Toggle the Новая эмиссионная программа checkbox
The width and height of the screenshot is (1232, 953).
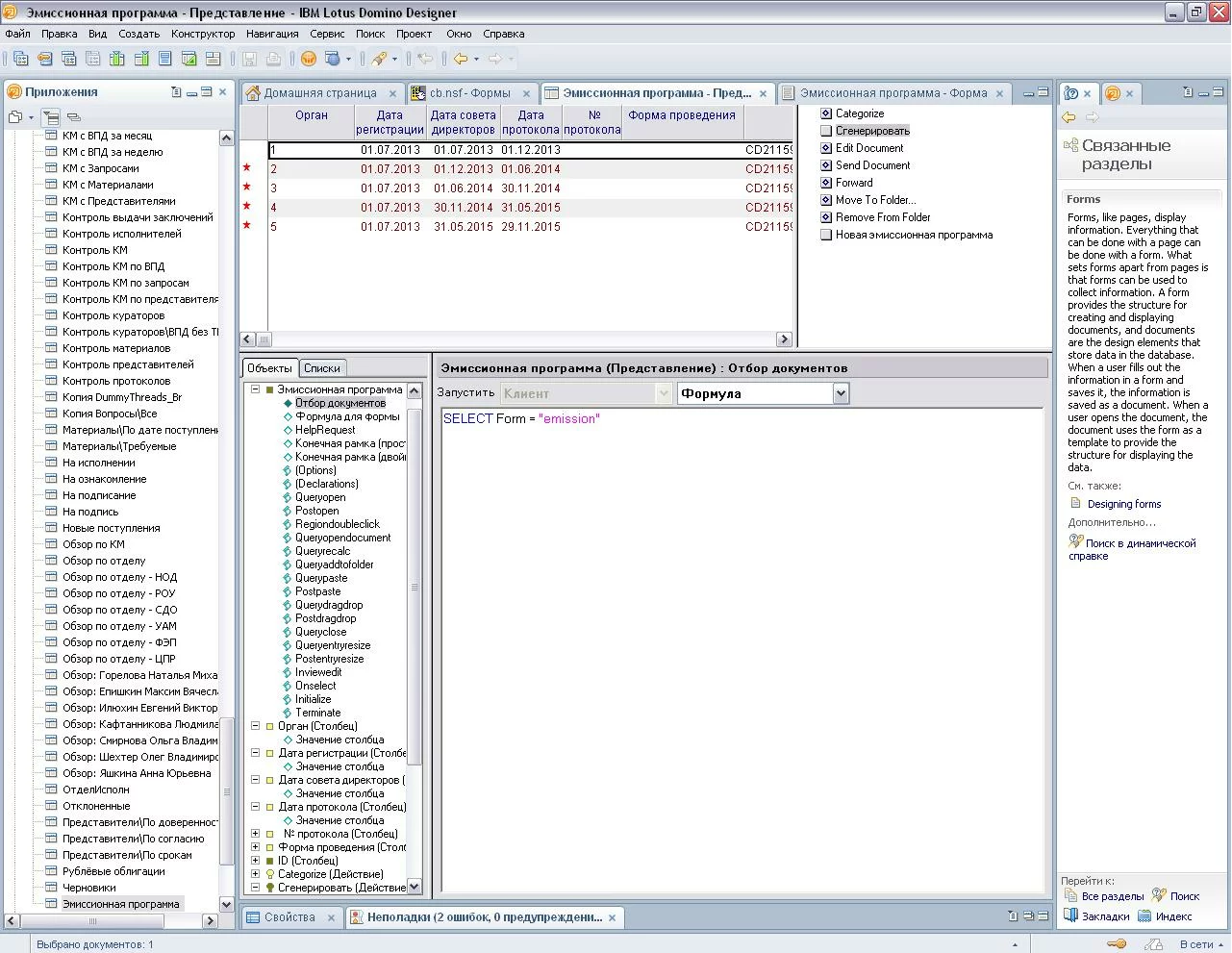coord(826,235)
